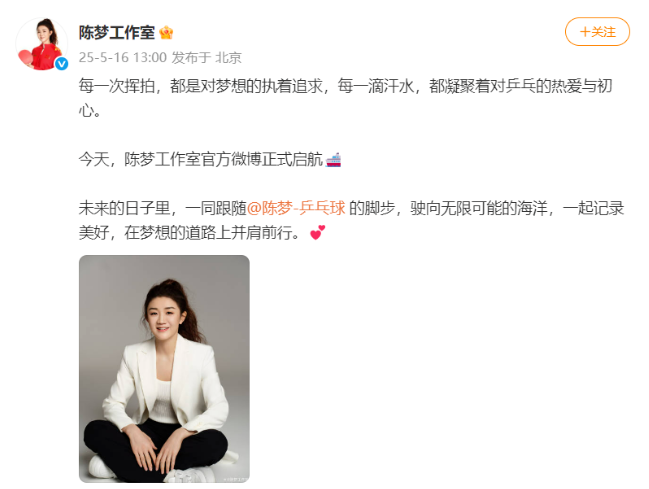Open the attached portrait photo
This screenshot has width=649, height=489.
click(164, 369)
